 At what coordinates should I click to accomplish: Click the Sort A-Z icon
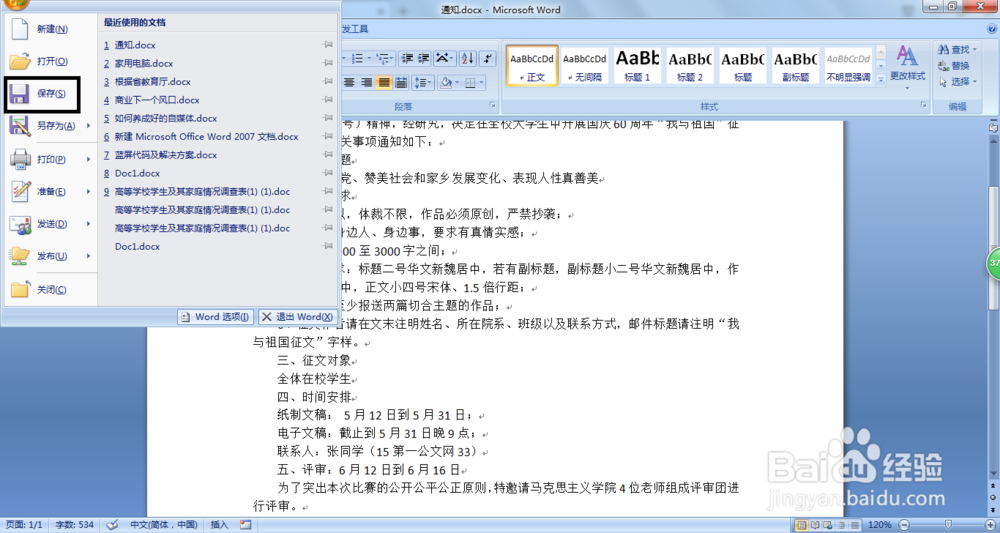467,59
